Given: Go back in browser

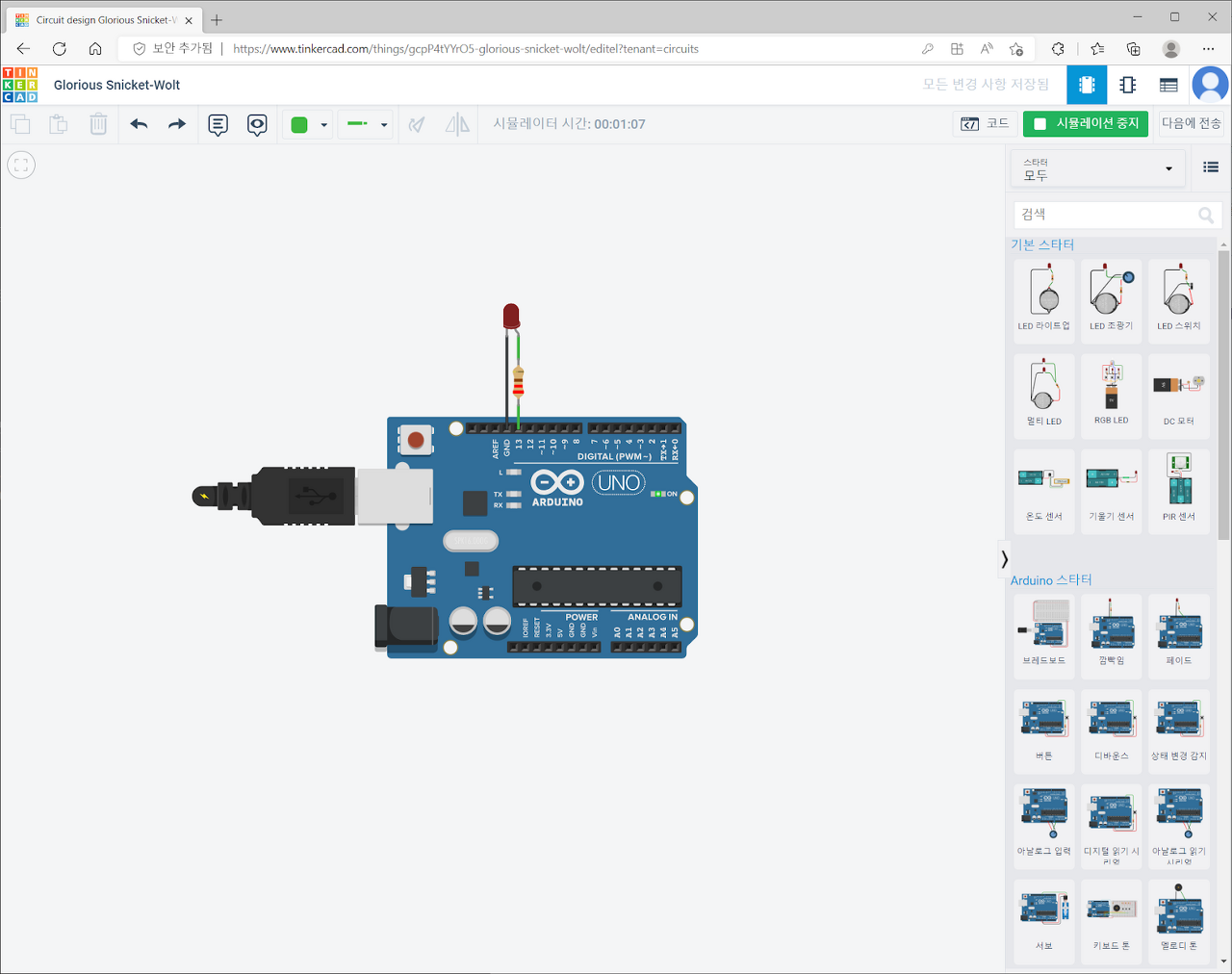Looking at the screenshot, I should tap(23, 48).
